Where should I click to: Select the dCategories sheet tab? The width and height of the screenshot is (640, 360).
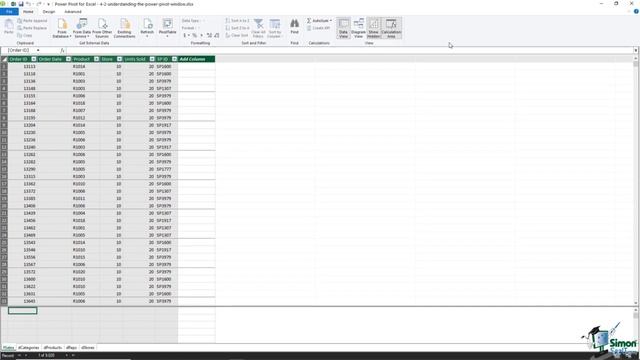[x=29, y=348]
